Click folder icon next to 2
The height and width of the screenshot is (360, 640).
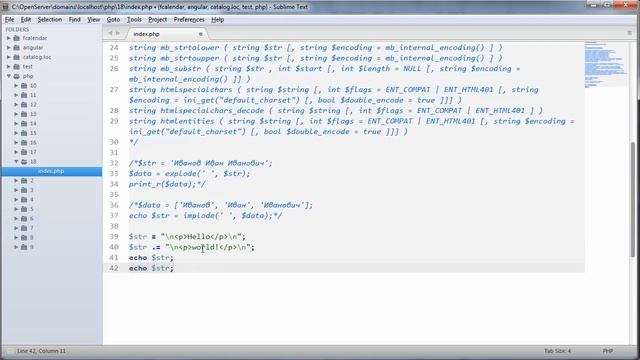click(24, 180)
